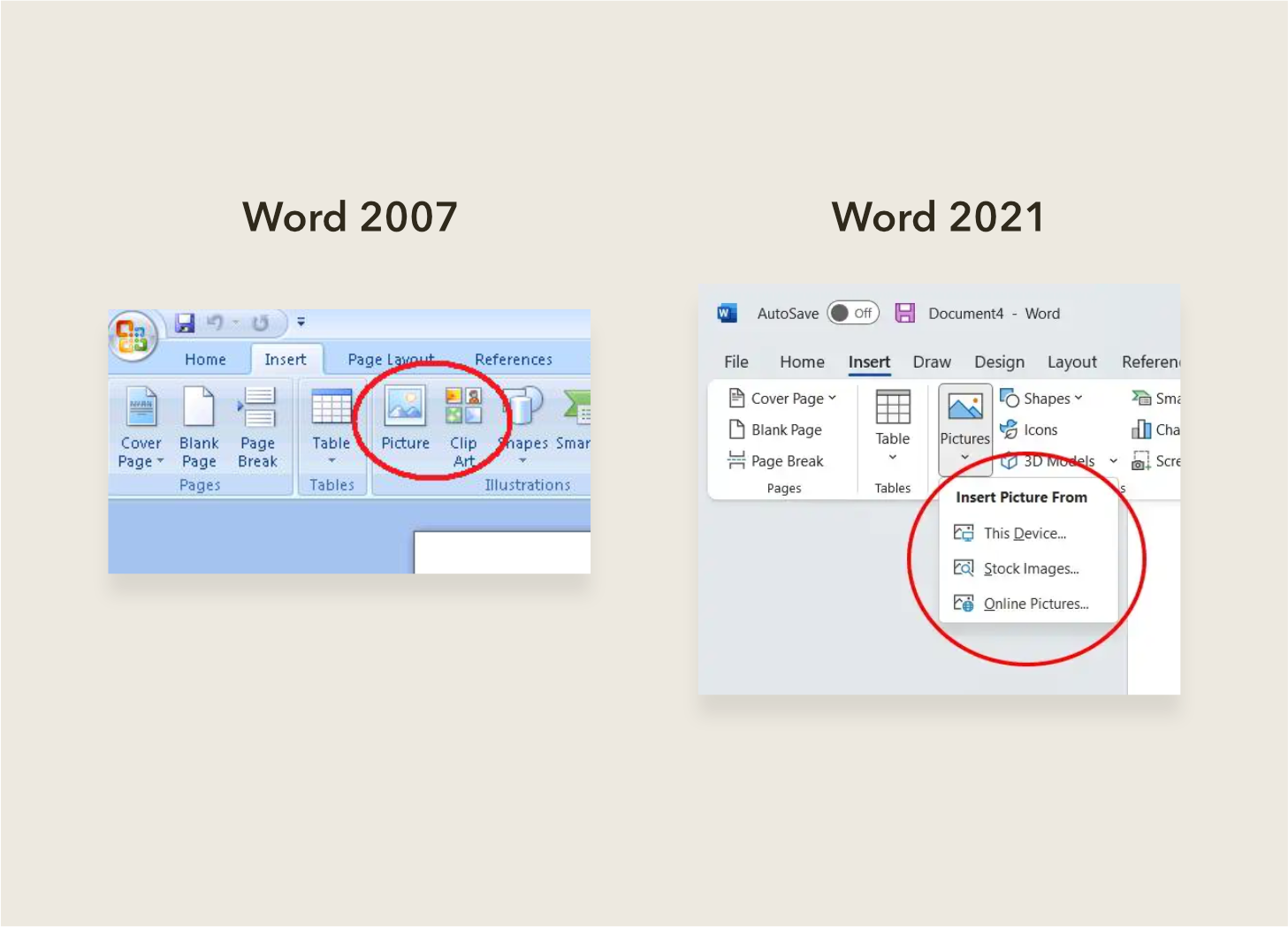Viewport: 1288px width, 927px height.
Task: Click the Screenshot icon in Word 2021 ribbon
Action: (x=1140, y=460)
